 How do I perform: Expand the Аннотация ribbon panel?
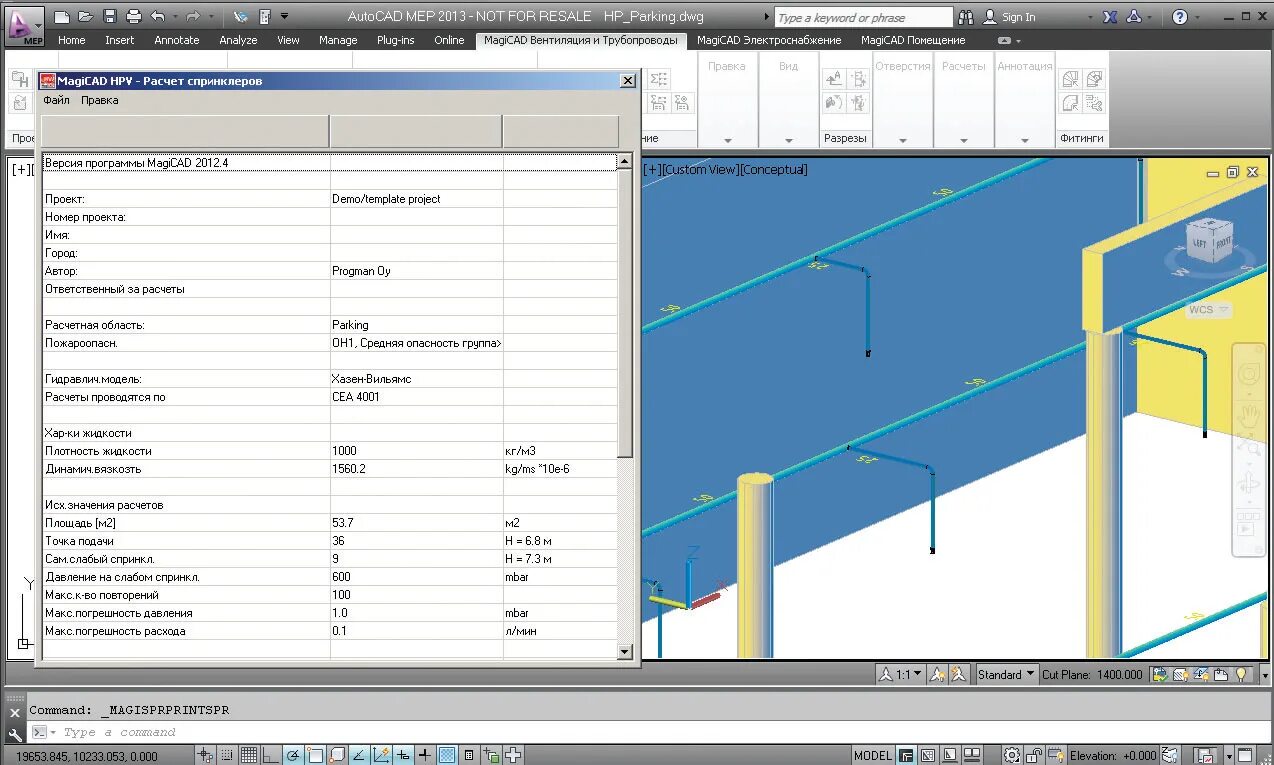[x=1024, y=141]
